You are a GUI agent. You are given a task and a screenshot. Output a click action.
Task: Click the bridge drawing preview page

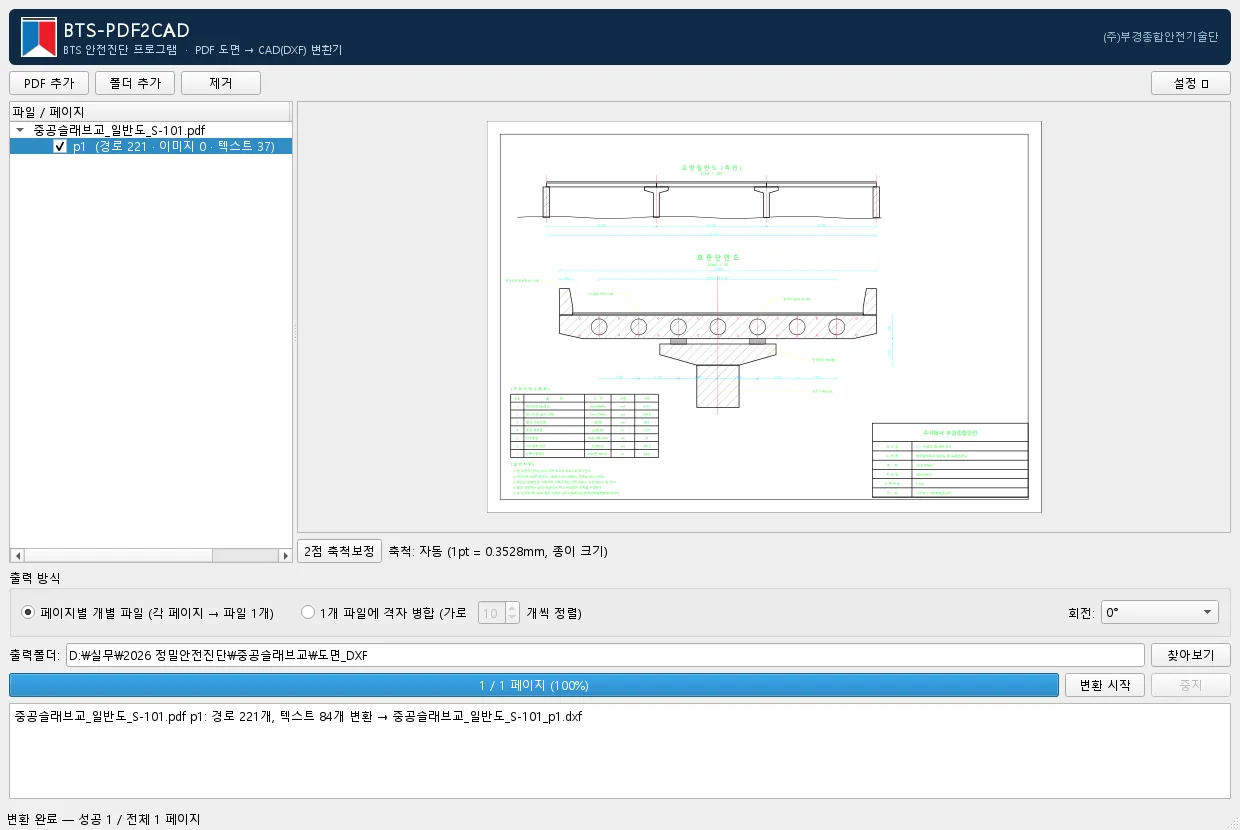[x=764, y=317]
